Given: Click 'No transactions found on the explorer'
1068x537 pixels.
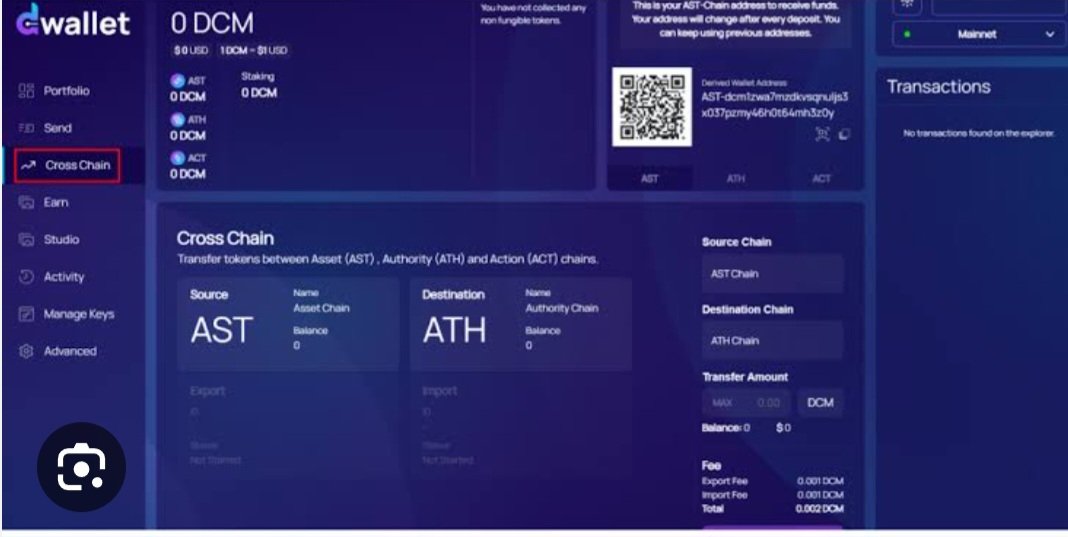Looking at the screenshot, I should pyautogui.click(x=979, y=134).
